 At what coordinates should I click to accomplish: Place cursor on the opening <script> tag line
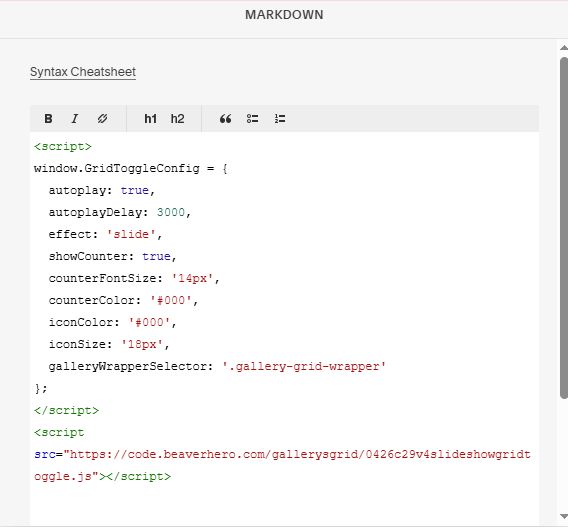click(x=63, y=147)
